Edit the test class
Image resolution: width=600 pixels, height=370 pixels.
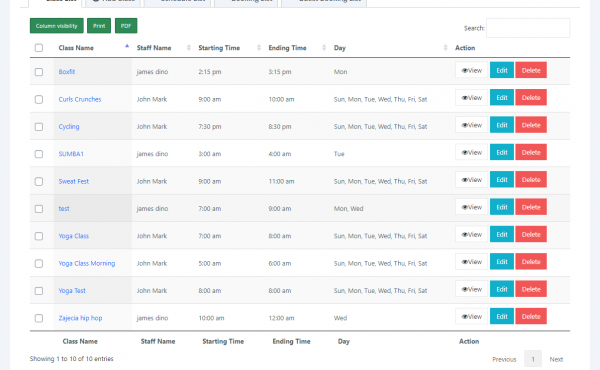coord(502,207)
